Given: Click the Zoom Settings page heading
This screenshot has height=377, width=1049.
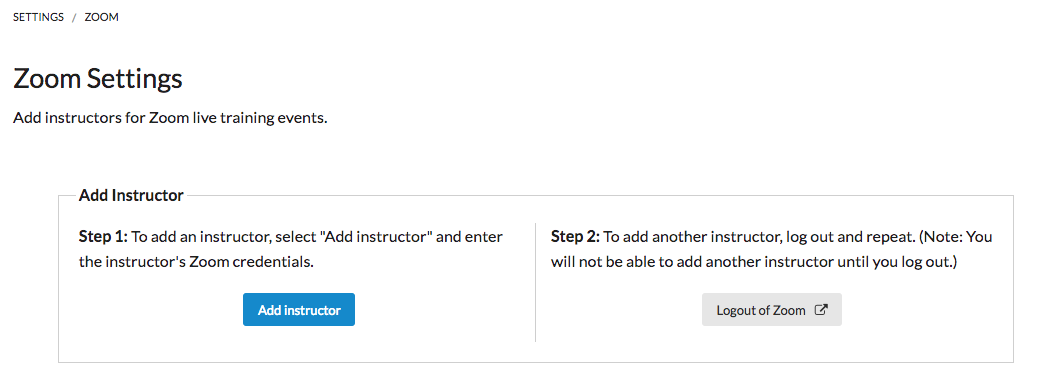Looking at the screenshot, I should tap(98, 79).
